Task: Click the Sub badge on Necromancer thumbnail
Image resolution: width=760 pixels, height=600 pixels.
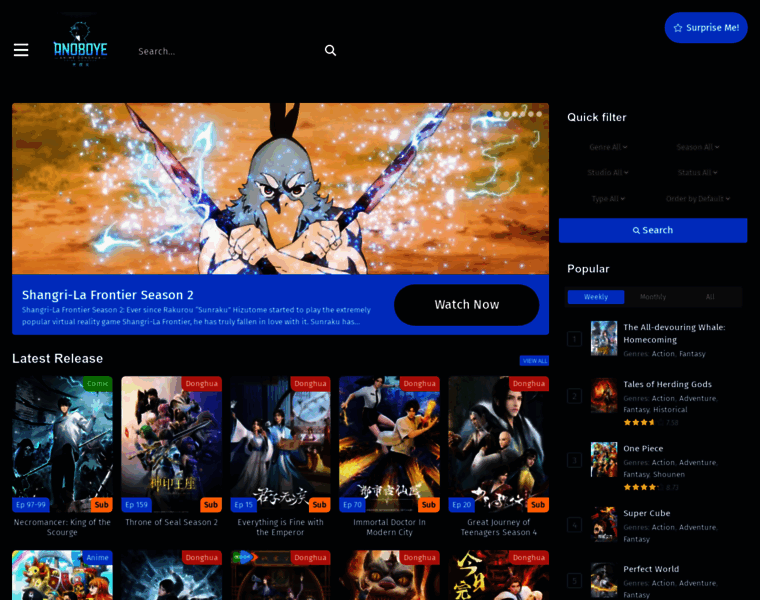Action: 101,505
